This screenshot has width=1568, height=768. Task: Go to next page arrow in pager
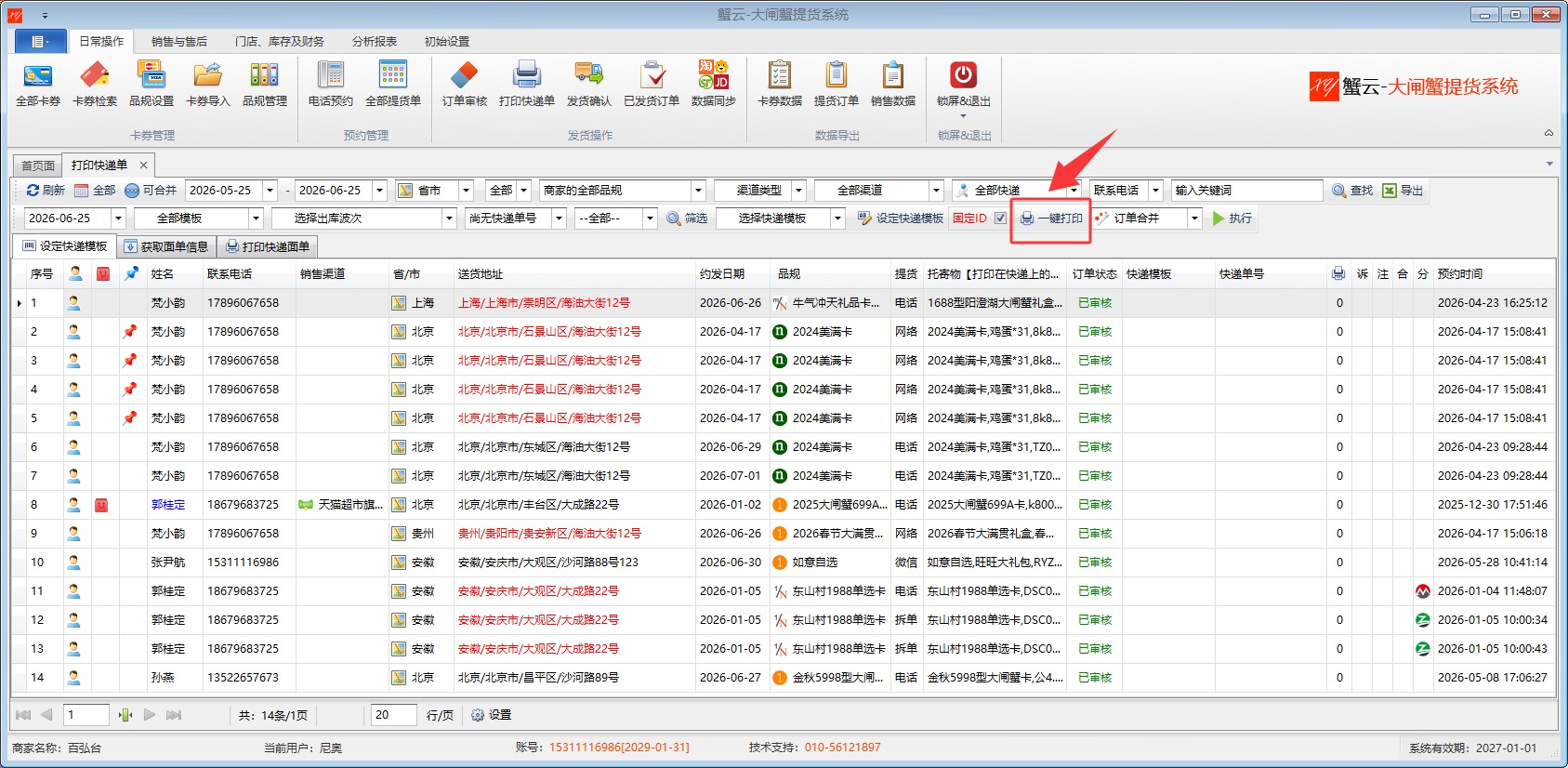tap(150, 715)
